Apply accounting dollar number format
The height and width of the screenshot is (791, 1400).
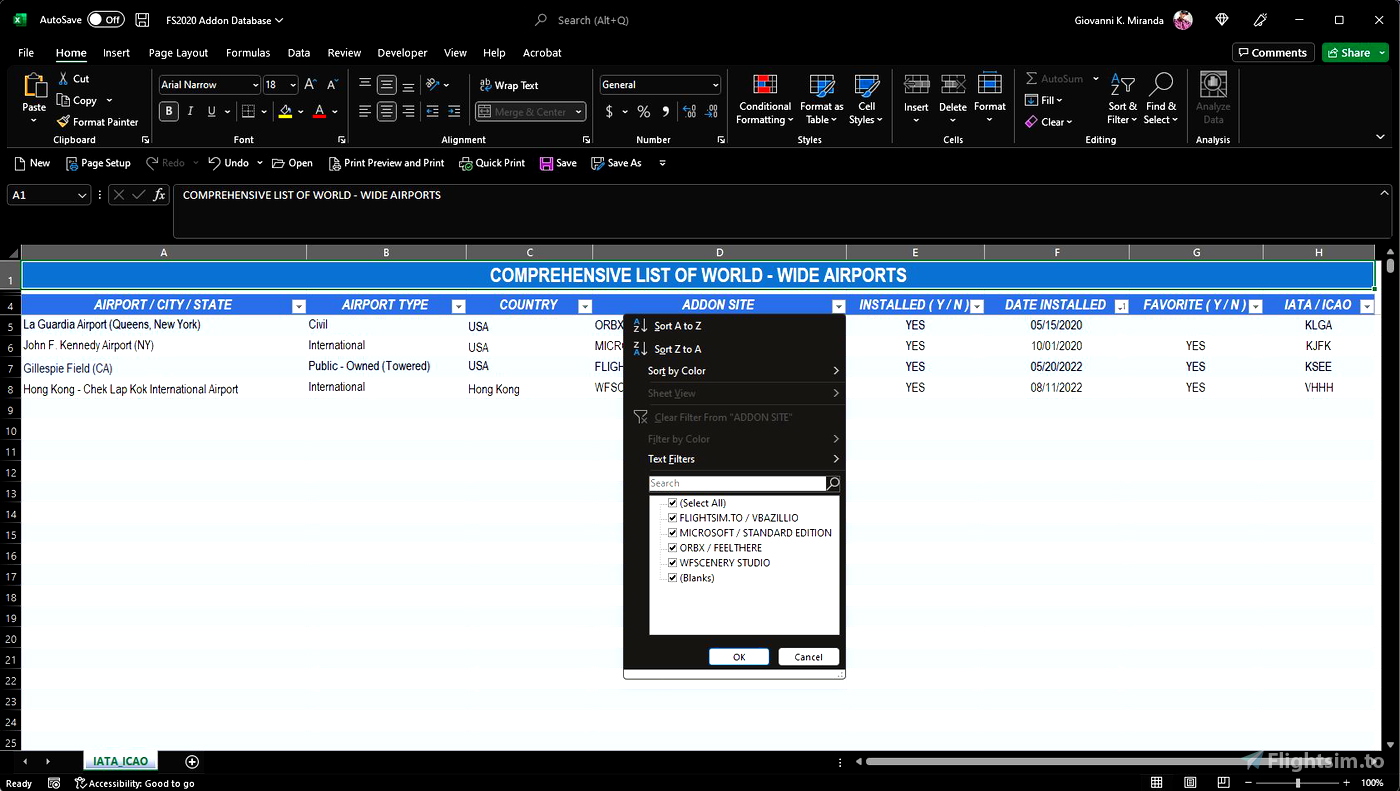point(609,112)
